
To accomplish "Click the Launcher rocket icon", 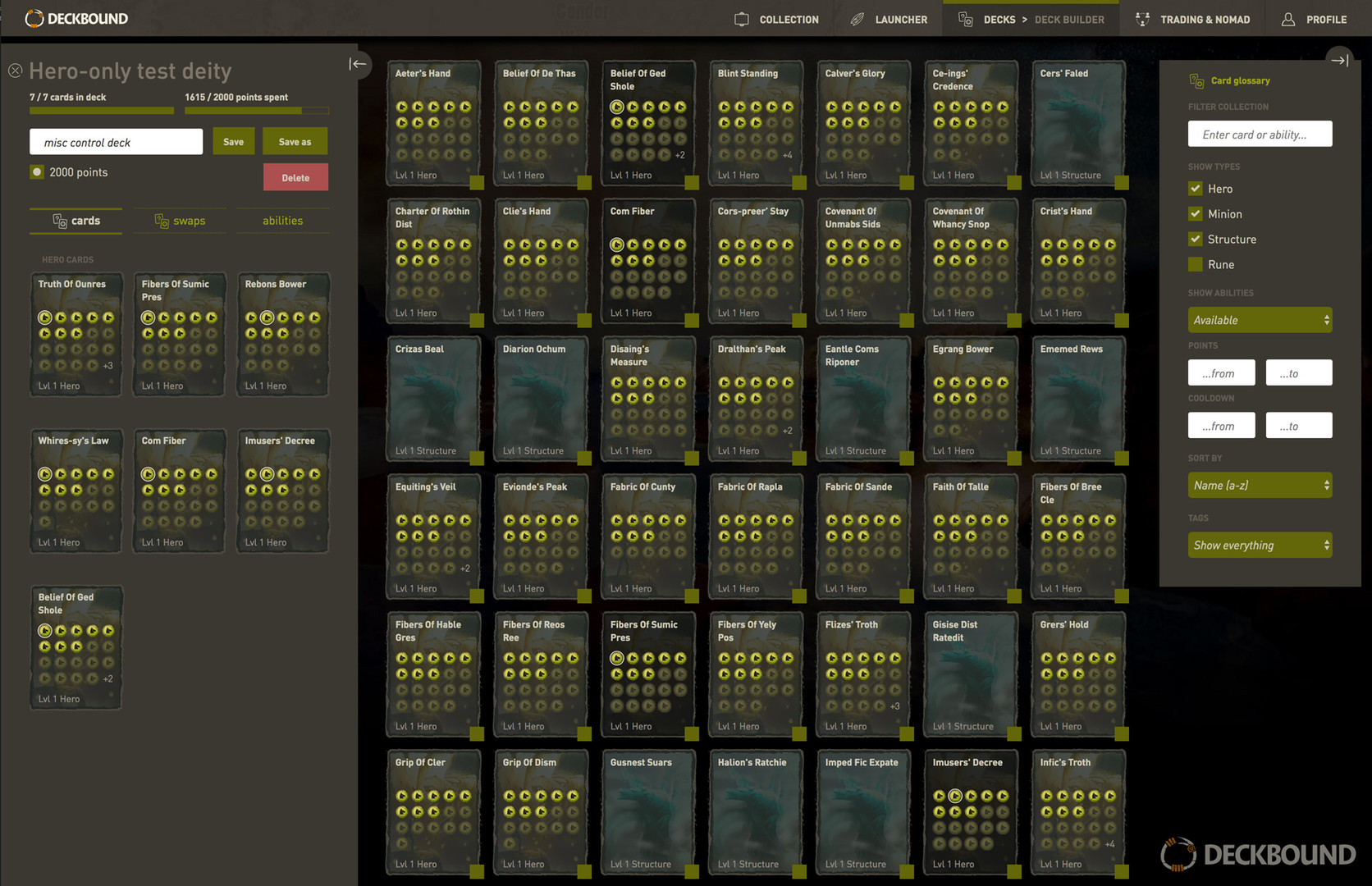I will pyautogui.click(x=857, y=19).
